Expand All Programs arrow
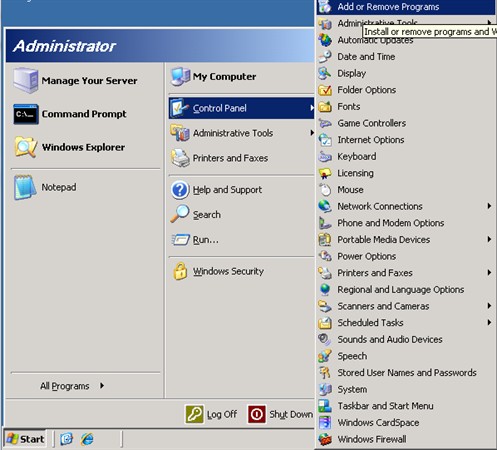 [102, 386]
